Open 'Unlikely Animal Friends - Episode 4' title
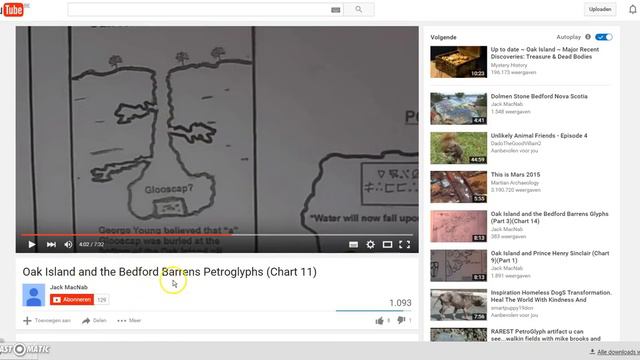 539,136
